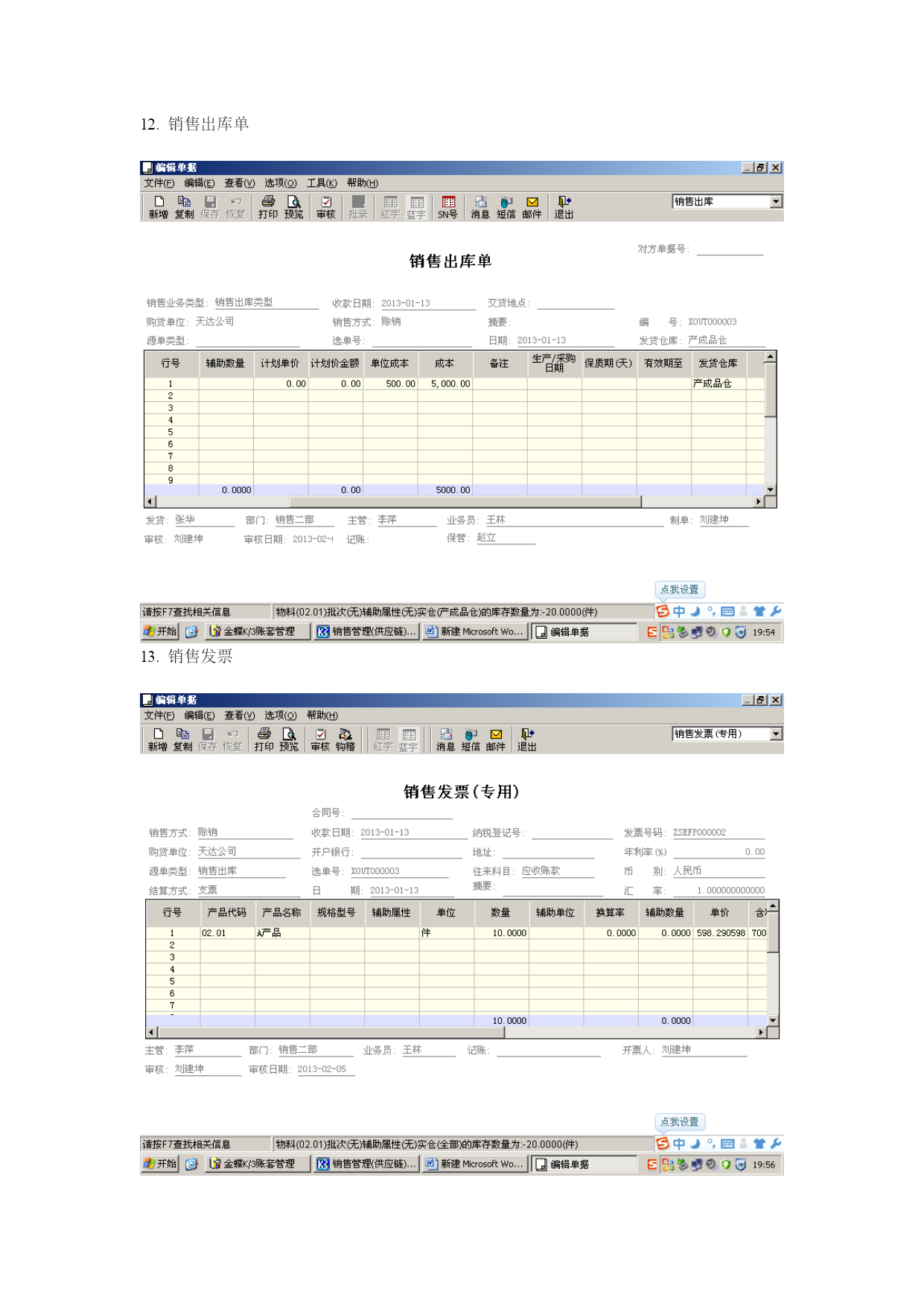The width and height of the screenshot is (924, 1306).
Task: Click the 02.01 product code cell
Action: click(227, 932)
